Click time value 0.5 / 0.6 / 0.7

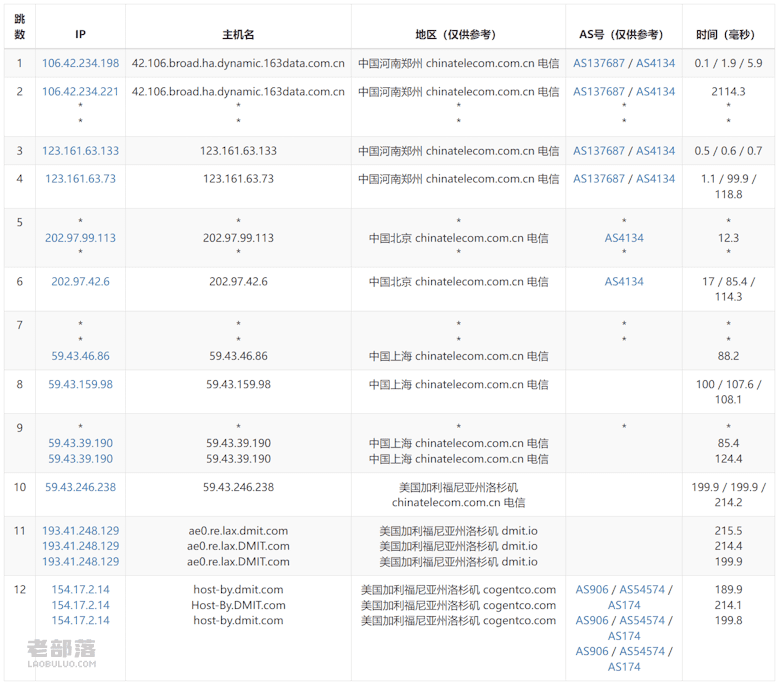coord(728,151)
